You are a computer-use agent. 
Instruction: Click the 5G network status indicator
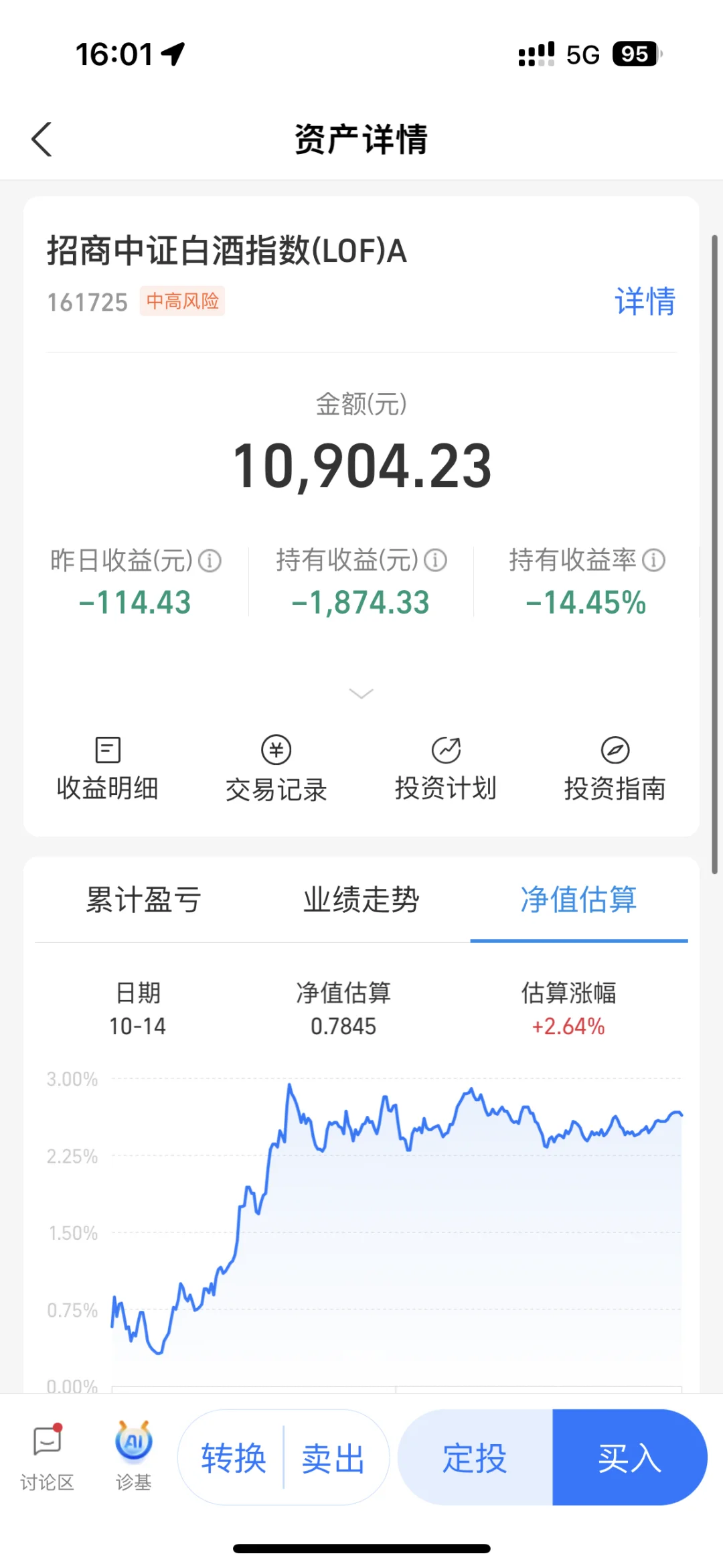point(582,55)
